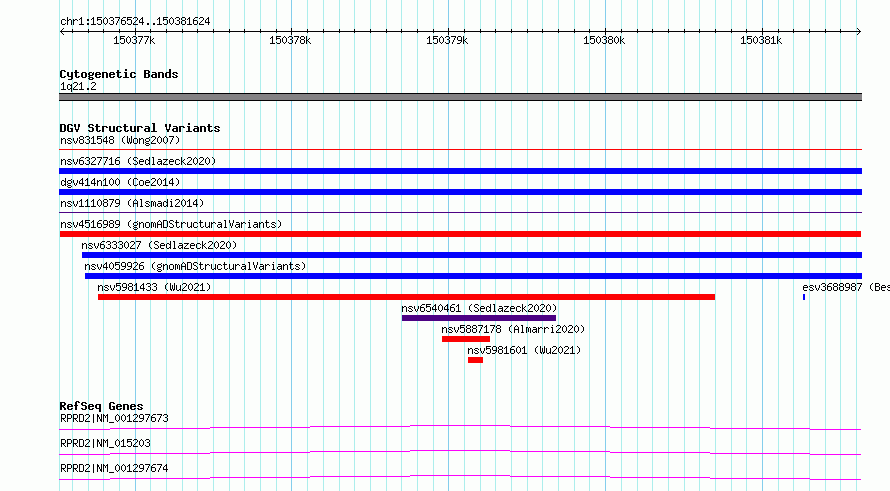Click the 150381k ruler label
Screen dimensions: 890x491
761,40
